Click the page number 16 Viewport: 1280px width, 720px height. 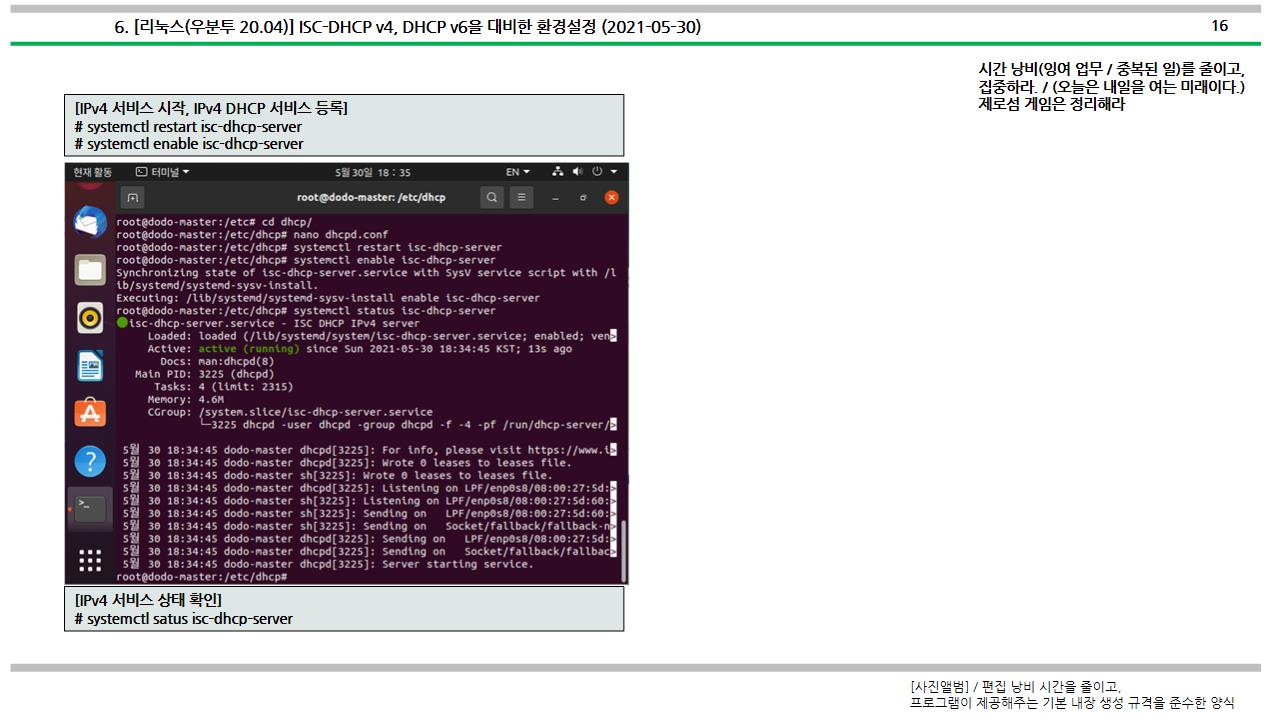click(x=1219, y=26)
